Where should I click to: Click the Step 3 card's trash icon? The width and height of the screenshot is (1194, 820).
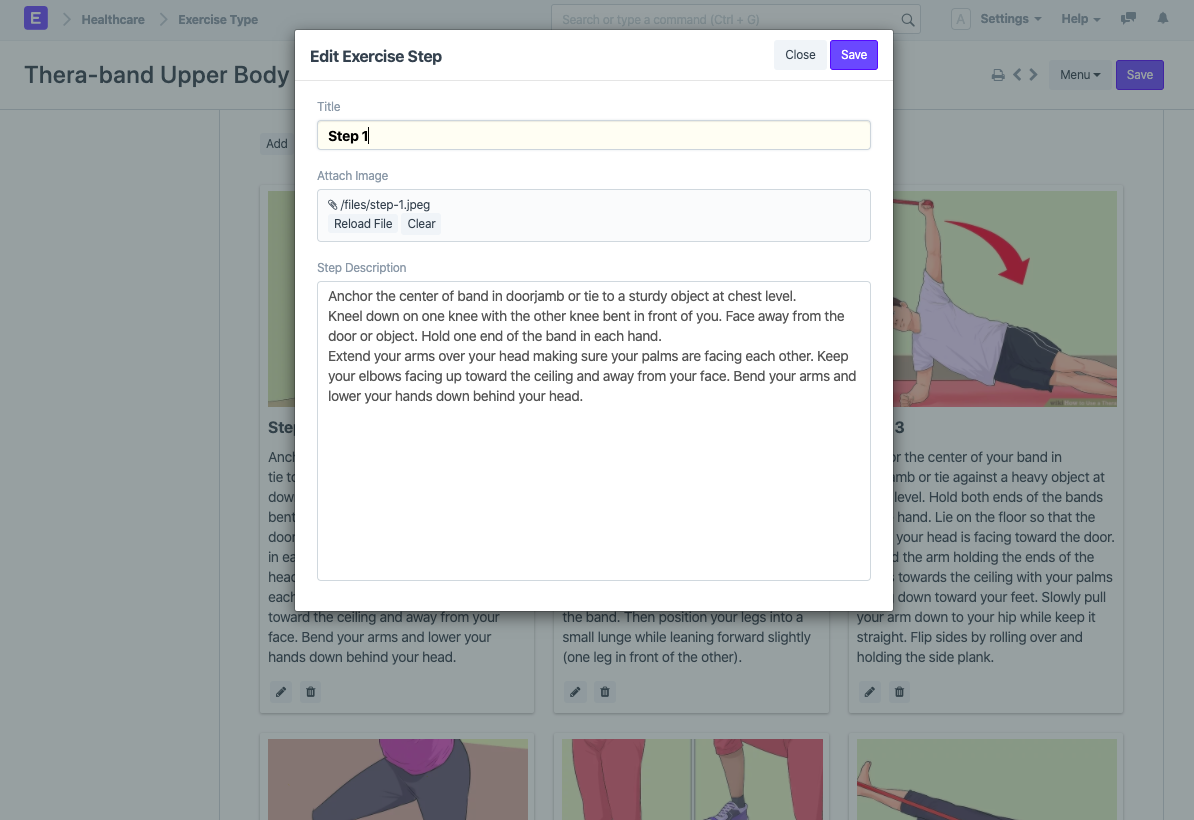click(899, 692)
